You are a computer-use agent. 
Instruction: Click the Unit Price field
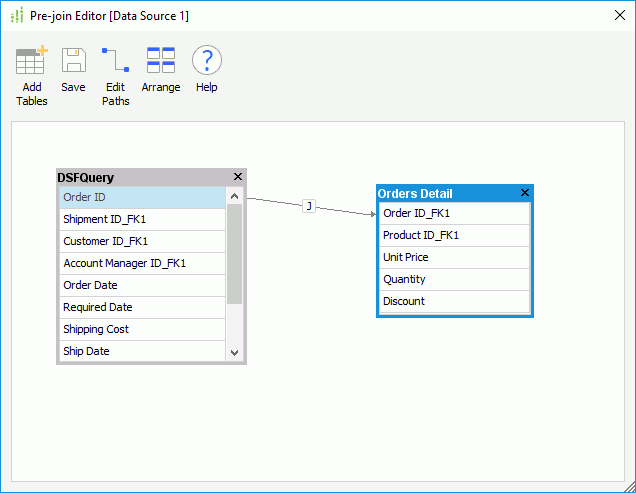(454, 258)
